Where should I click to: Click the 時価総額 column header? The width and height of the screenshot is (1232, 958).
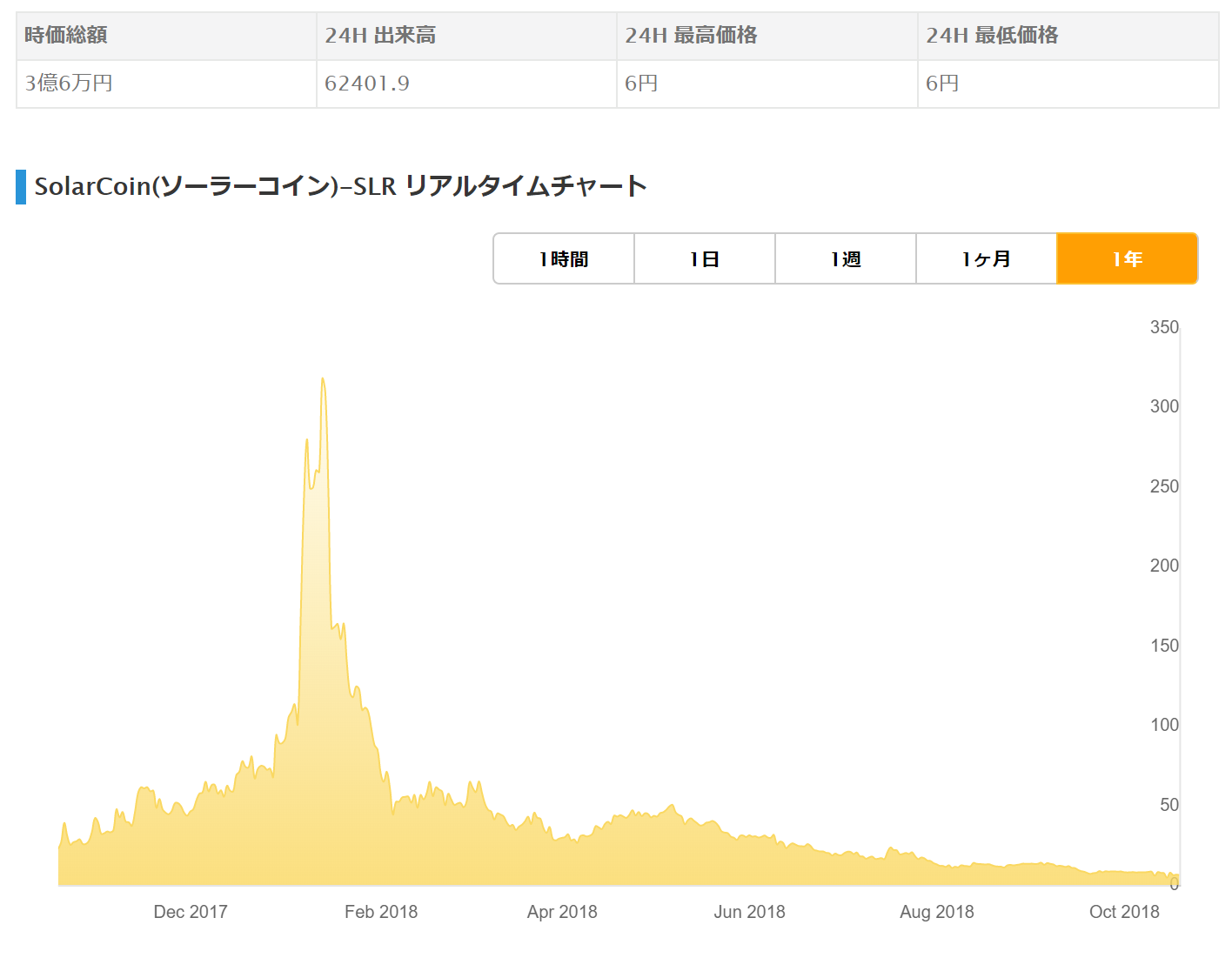(x=66, y=36)
